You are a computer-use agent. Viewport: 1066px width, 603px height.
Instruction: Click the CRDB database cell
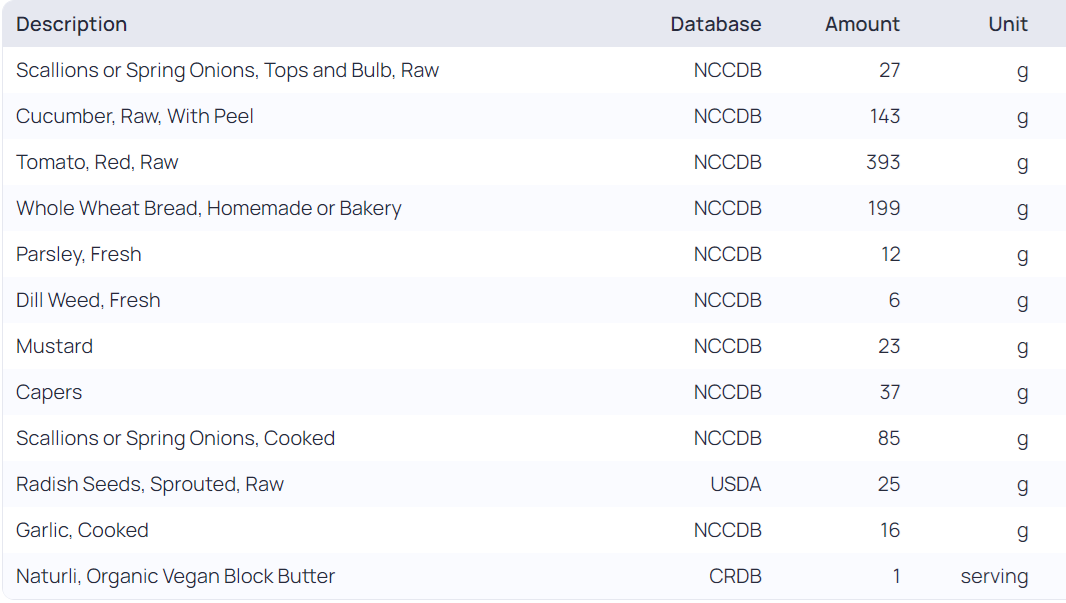tap(735, 576)
